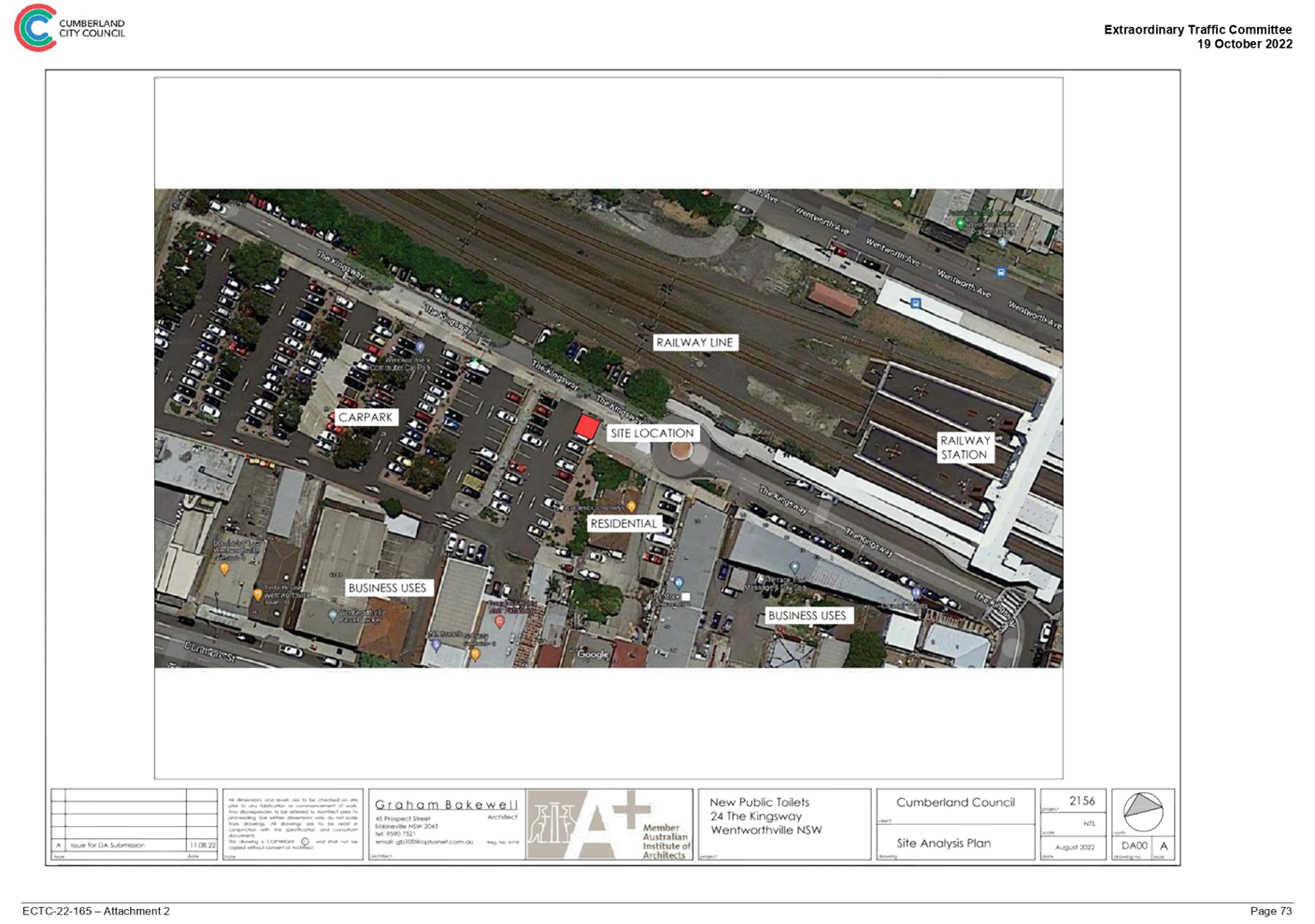
Task: Click the Graham Bakewell architect name
Action: (x=446, y=804)
